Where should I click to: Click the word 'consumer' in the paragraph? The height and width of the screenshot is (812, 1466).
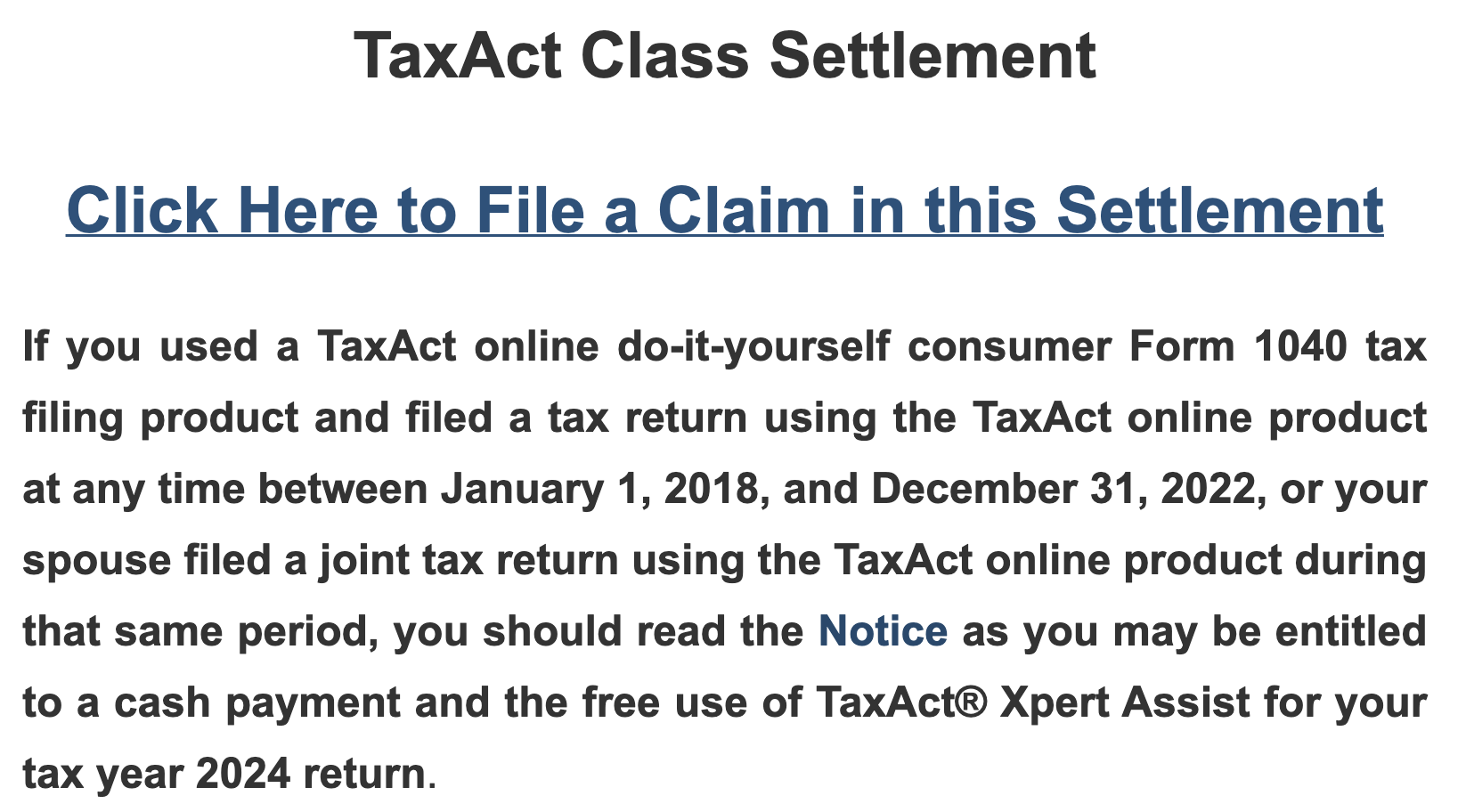click(1009, 346)
